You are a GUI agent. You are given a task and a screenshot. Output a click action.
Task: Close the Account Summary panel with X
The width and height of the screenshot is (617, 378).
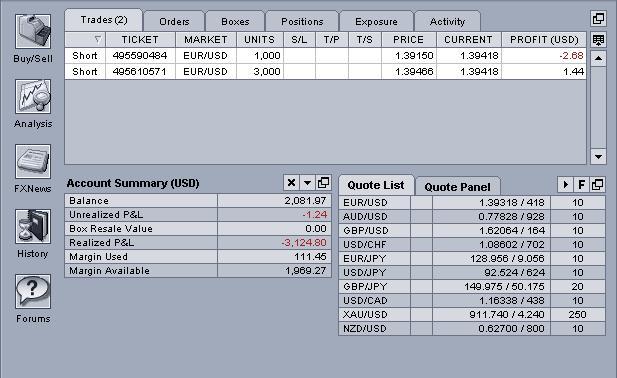click(291, 183)
